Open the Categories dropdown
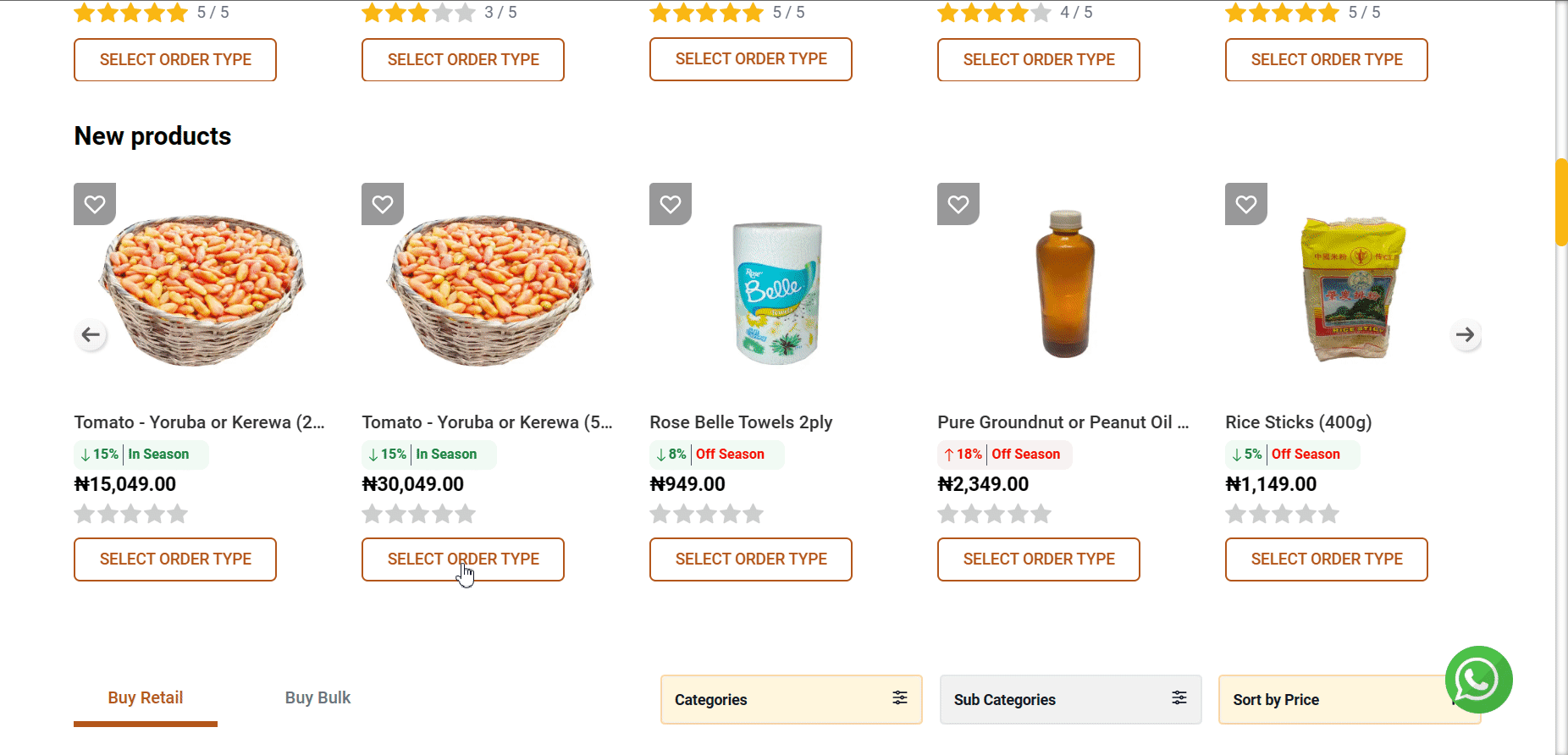 (x=791, y=699)
